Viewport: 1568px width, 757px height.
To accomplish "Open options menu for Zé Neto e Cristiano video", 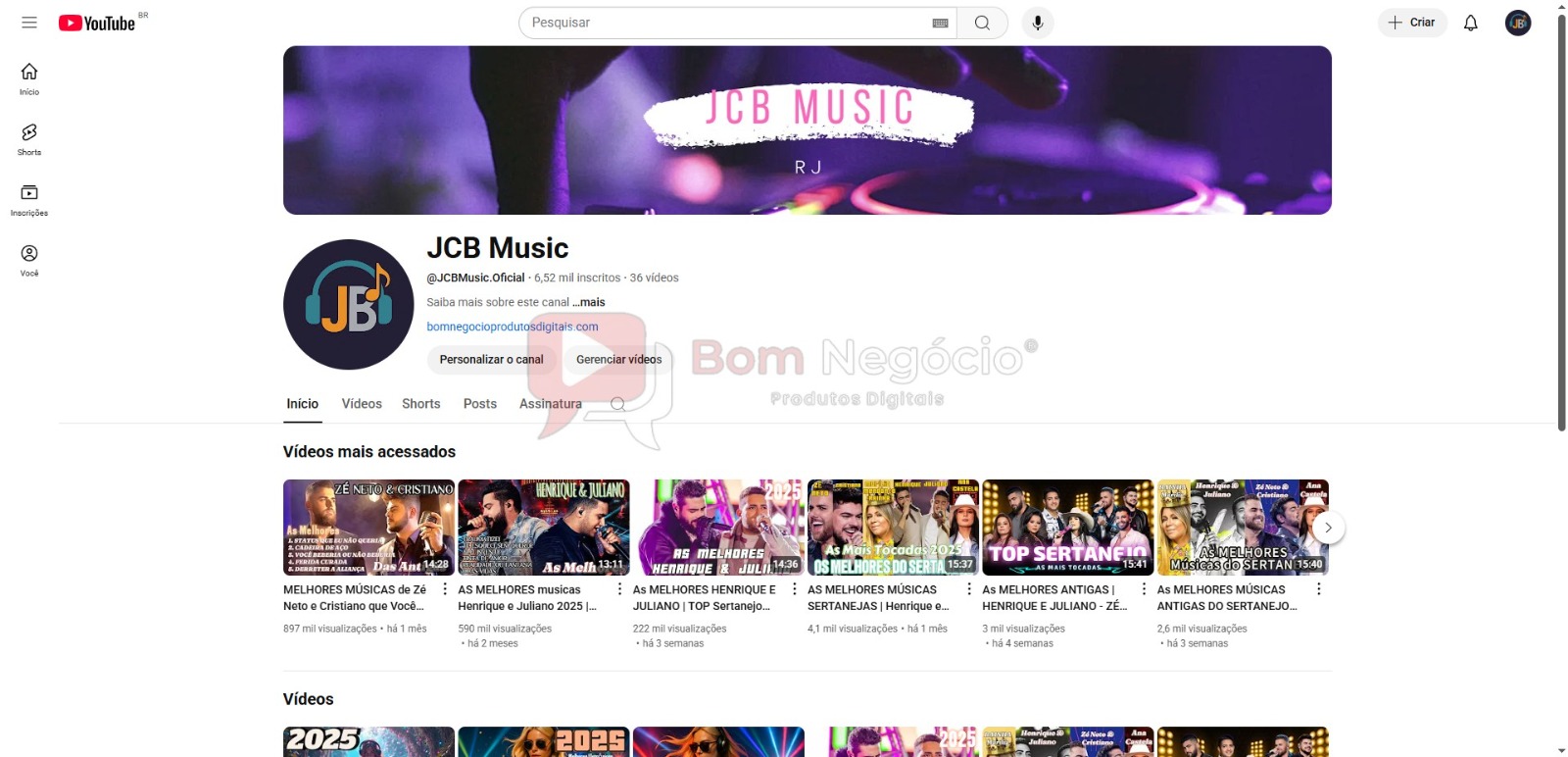I will click(x=445, y=589).
